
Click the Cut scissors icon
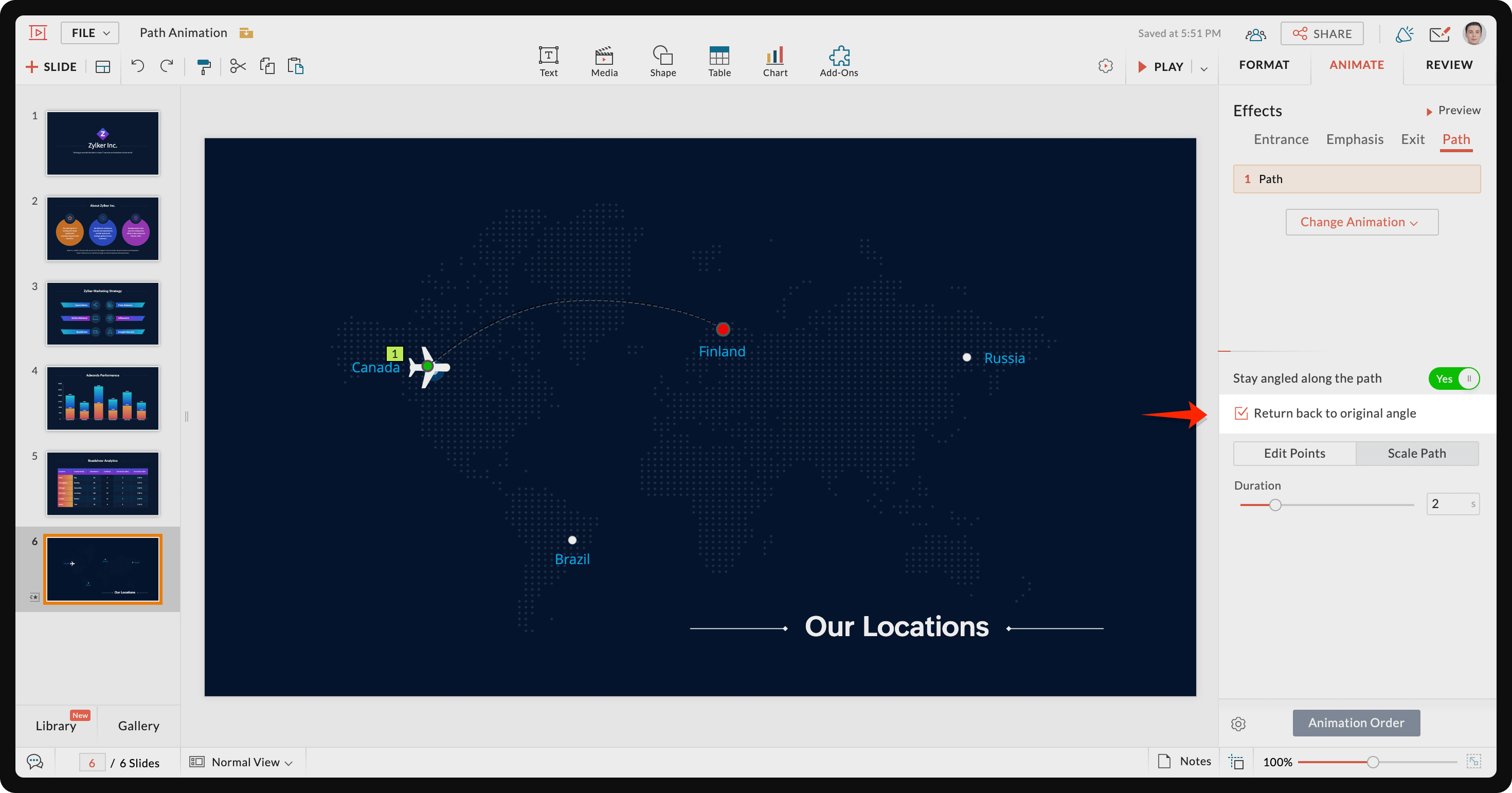(237, 66)
